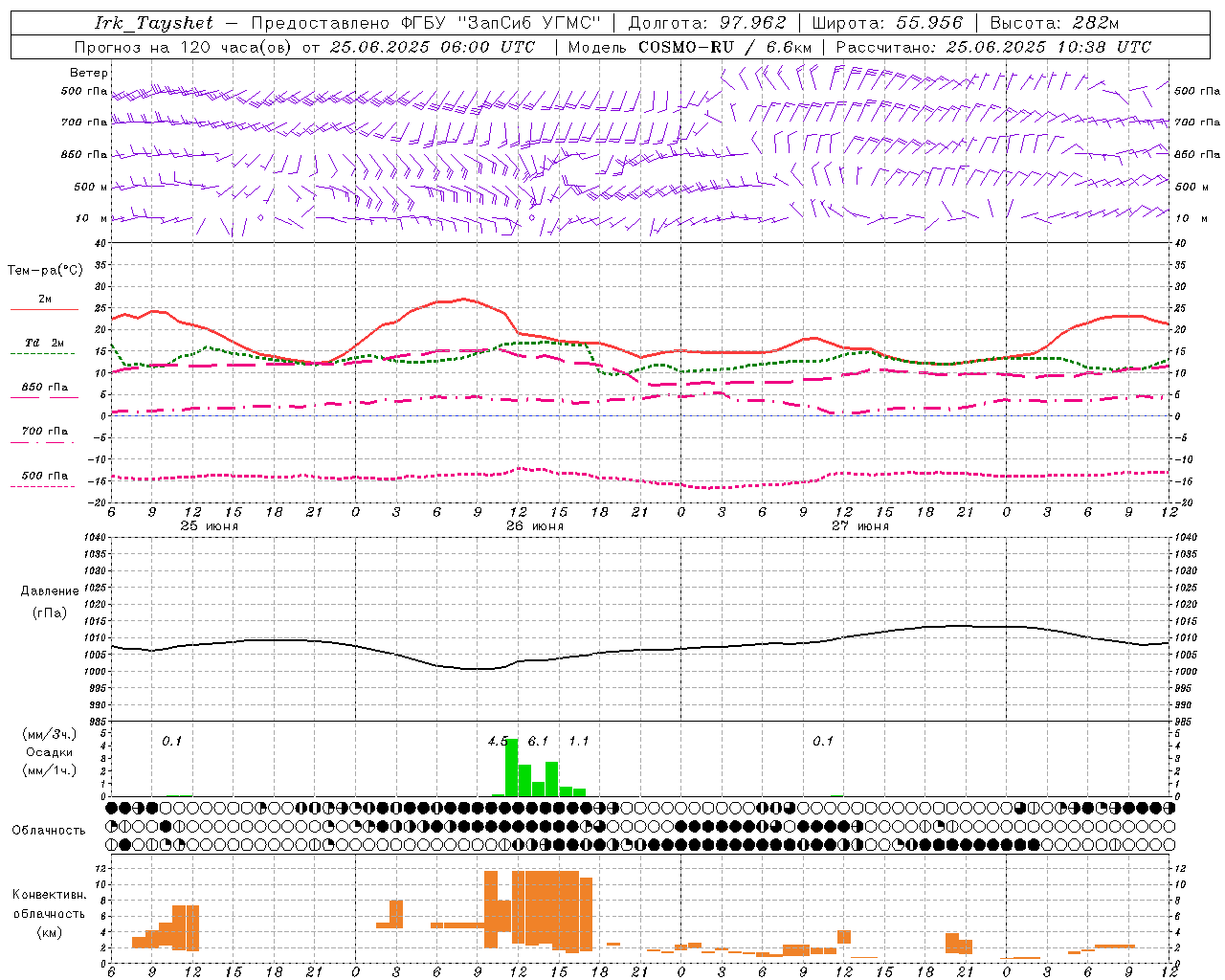Image resolution: width=1225 pixels, height=980 pixels.
Task: Click the '(мм/3ч.)' precipitation unit label
Action: point(50,734)
